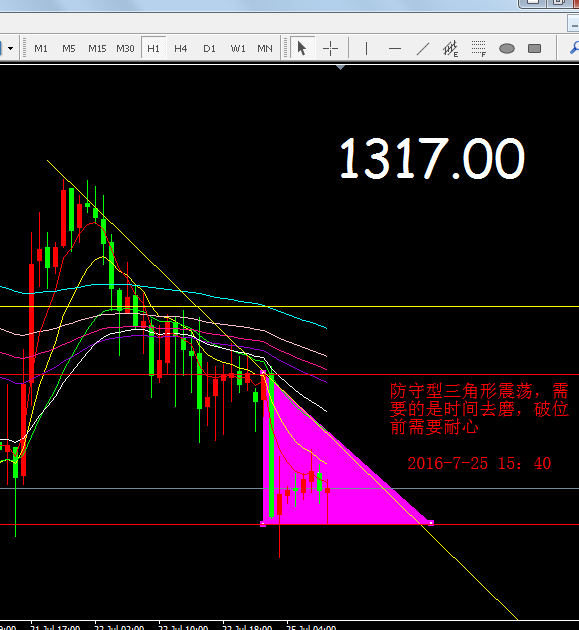Screen dimensions: 579x630
Task: Switch to M1 timeframe
Action: click(x=41, y=48)
